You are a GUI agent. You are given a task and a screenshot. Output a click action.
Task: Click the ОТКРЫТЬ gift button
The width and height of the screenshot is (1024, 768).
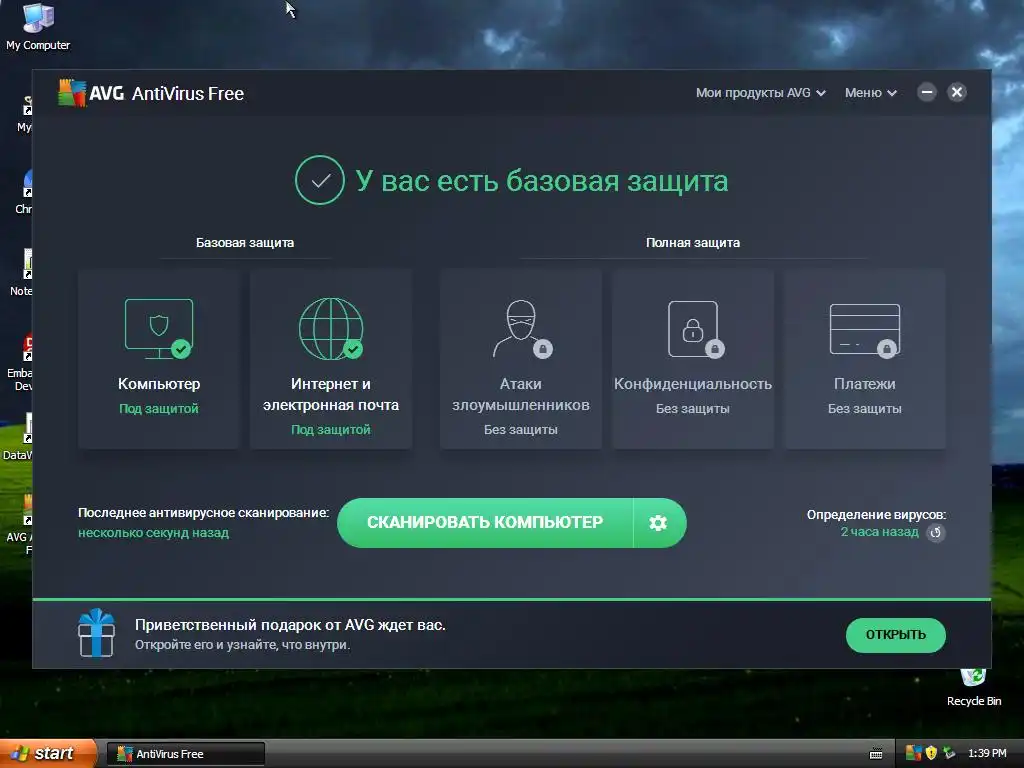[x=895, y=635]
